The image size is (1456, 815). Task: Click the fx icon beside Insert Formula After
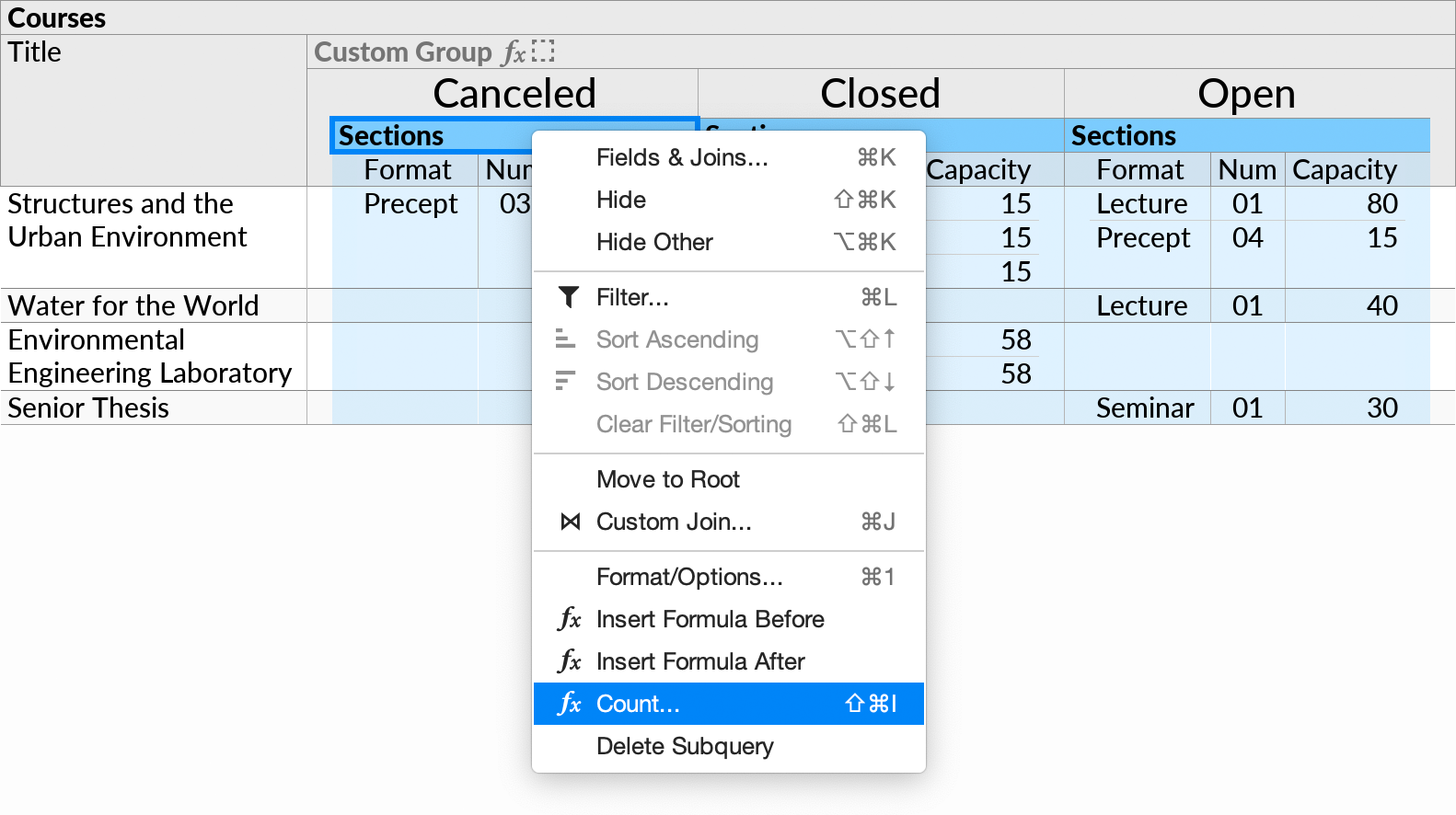click(570, 661)
